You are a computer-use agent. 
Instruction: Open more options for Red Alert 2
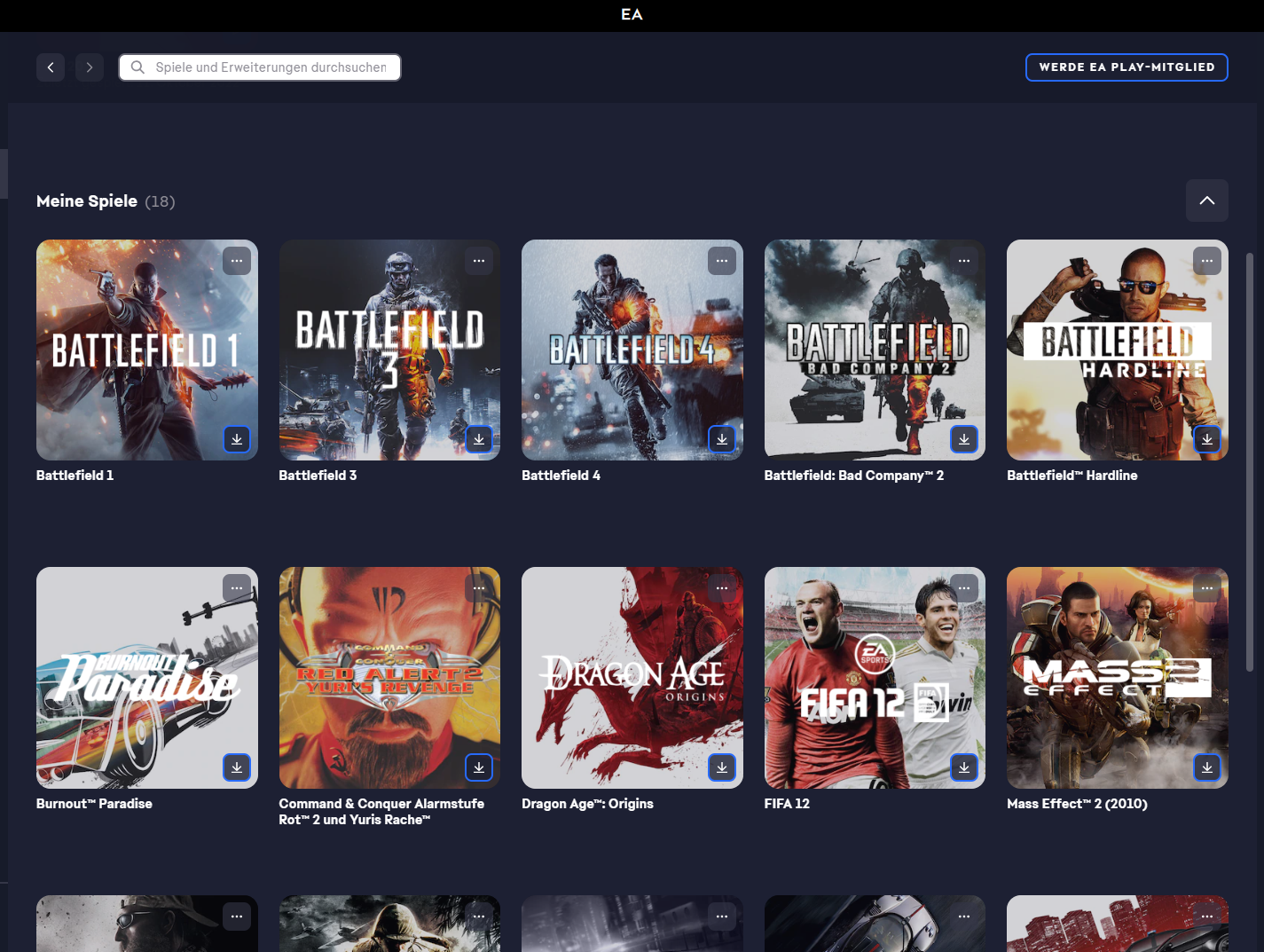click(479, 588)
